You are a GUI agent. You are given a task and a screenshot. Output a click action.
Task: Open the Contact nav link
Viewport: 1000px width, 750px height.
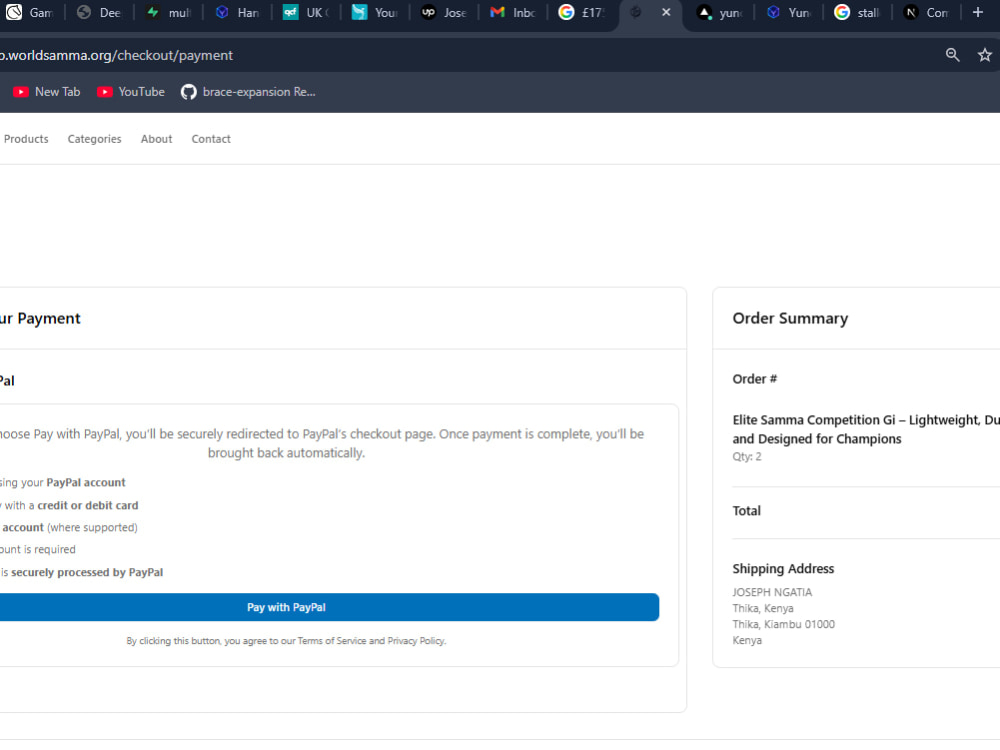(211, 139)
